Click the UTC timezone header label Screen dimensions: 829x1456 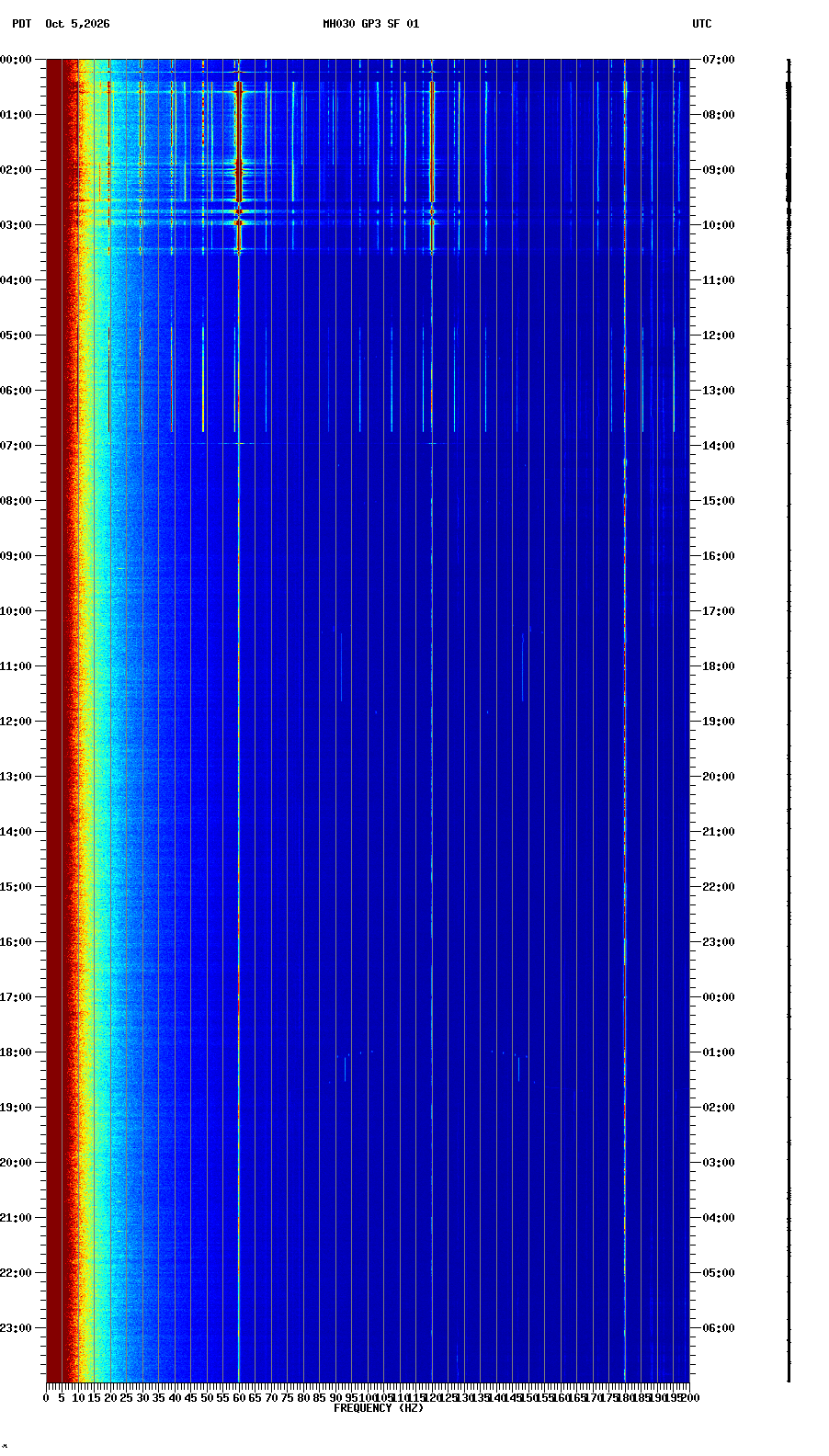(702, 24)
